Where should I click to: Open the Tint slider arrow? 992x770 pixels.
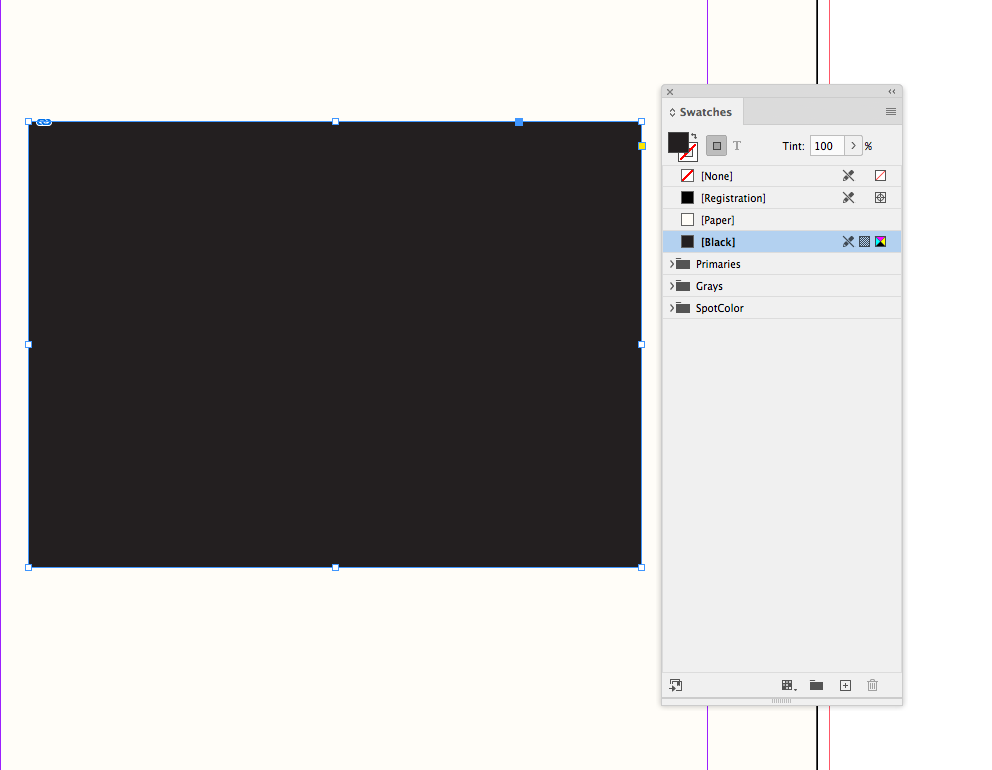click(853, 146)
